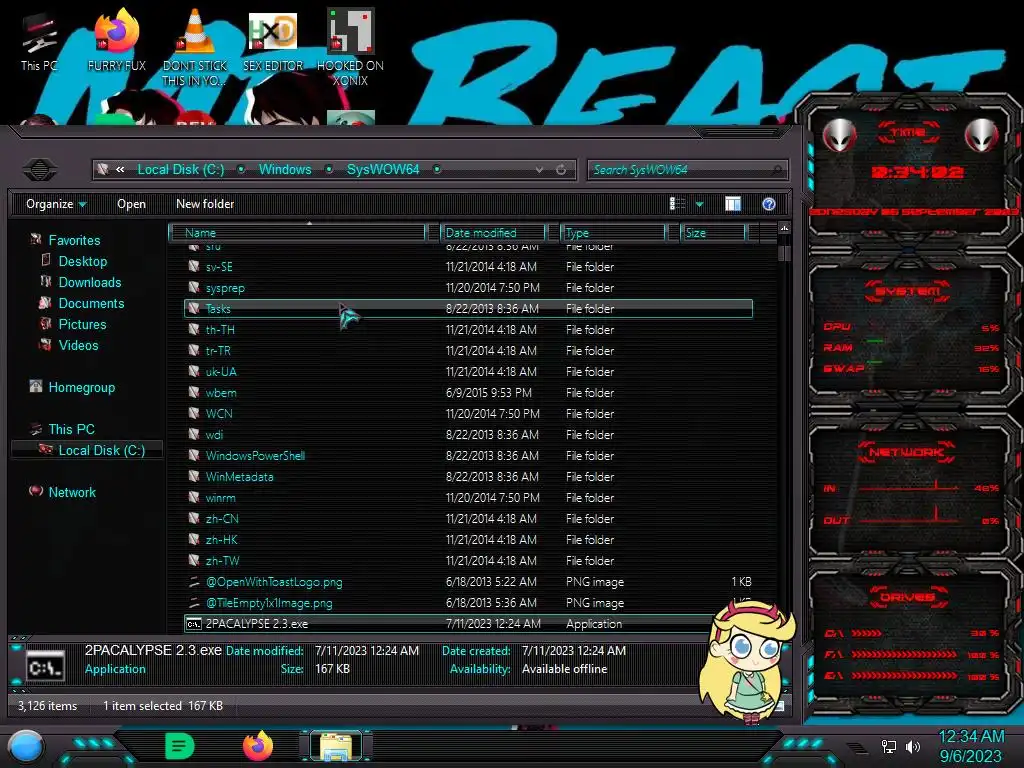Click the left alien head on widget
This screenshot has width=1024, height=768.
pyautogui.click(x=839, y=135)
